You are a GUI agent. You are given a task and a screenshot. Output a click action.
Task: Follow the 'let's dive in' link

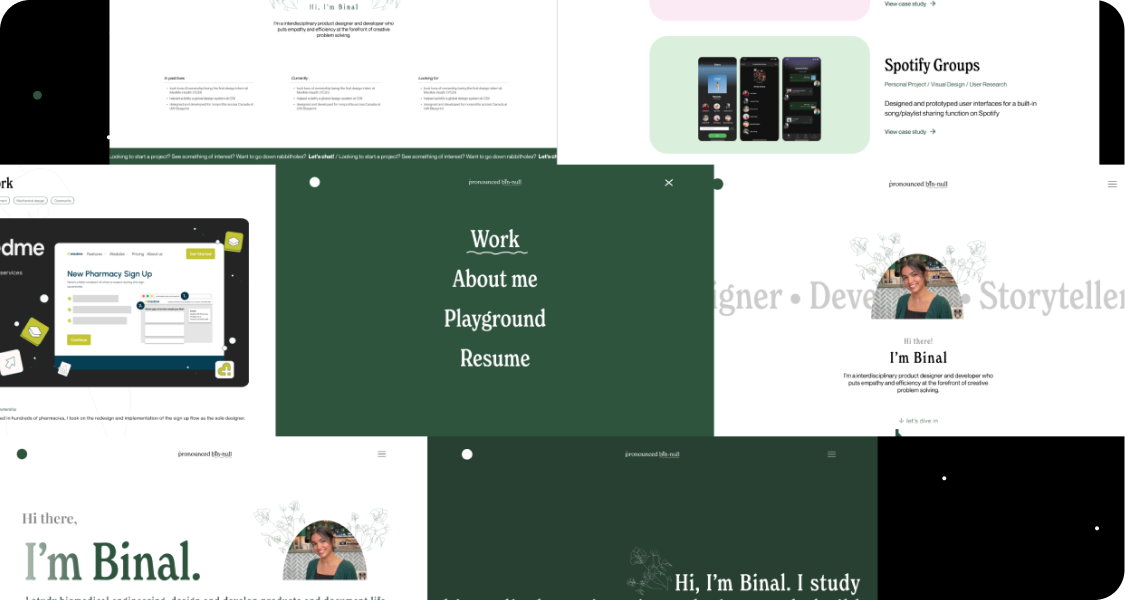[918, 421]
